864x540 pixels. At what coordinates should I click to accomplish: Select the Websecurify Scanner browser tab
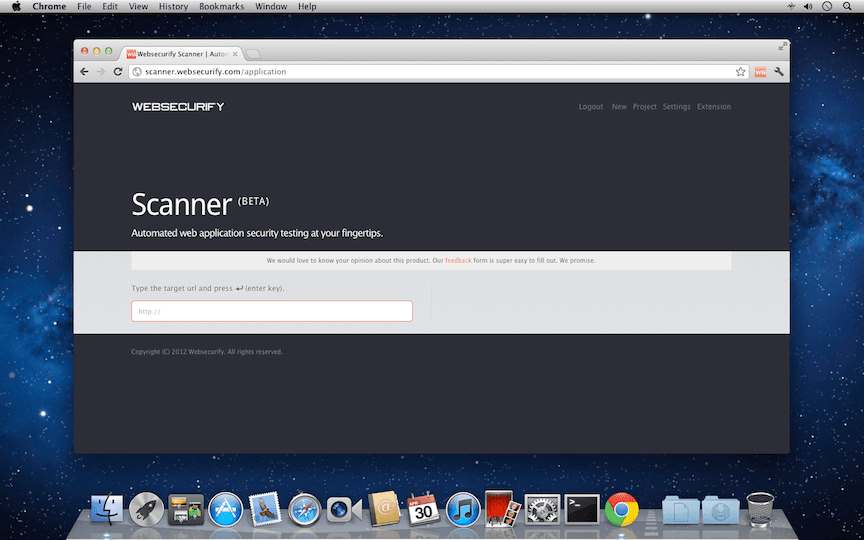(x=181, y=54)
